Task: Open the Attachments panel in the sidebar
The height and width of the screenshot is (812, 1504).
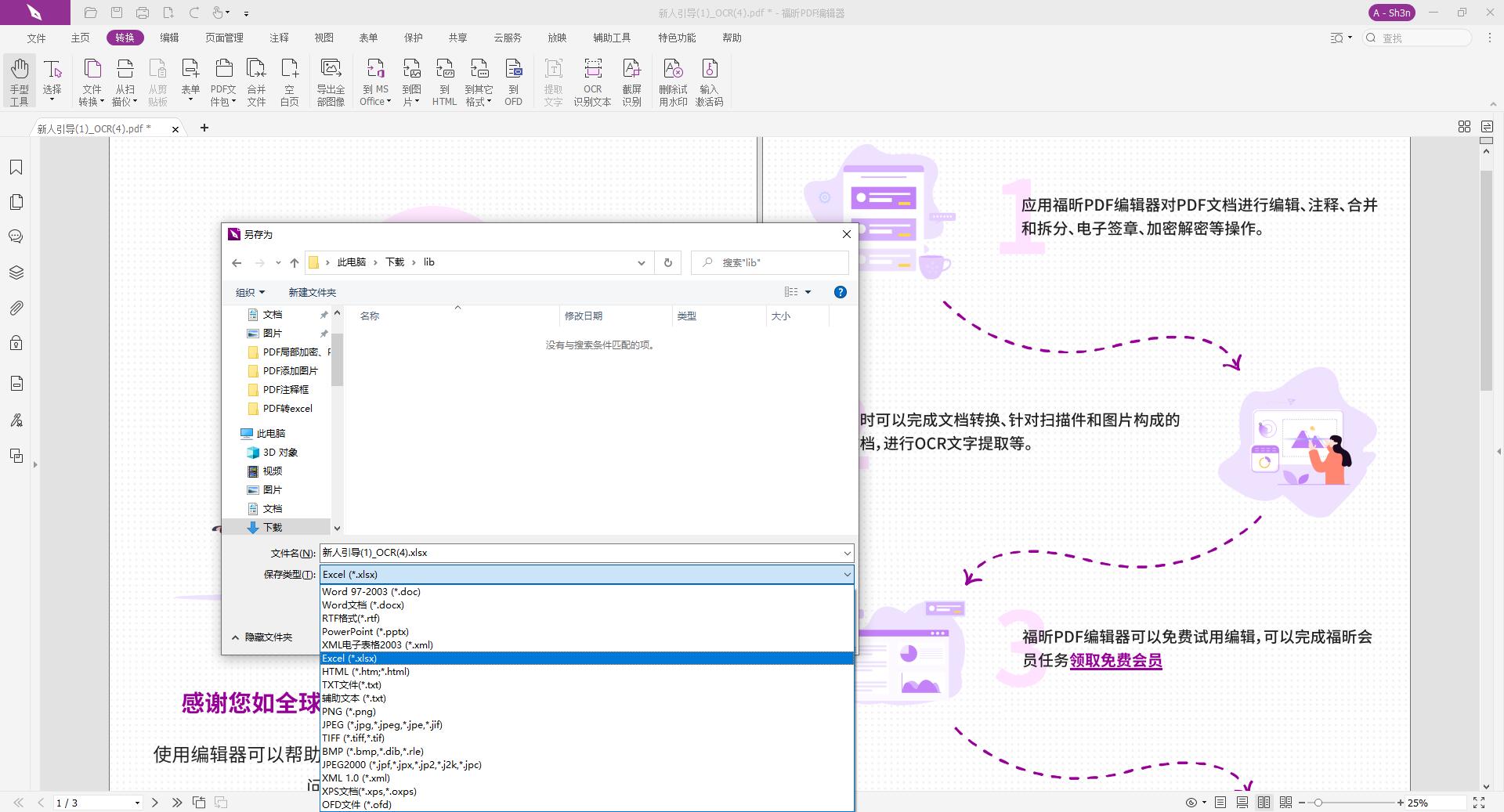Action: pyautogui.click(x=16, y=308)
